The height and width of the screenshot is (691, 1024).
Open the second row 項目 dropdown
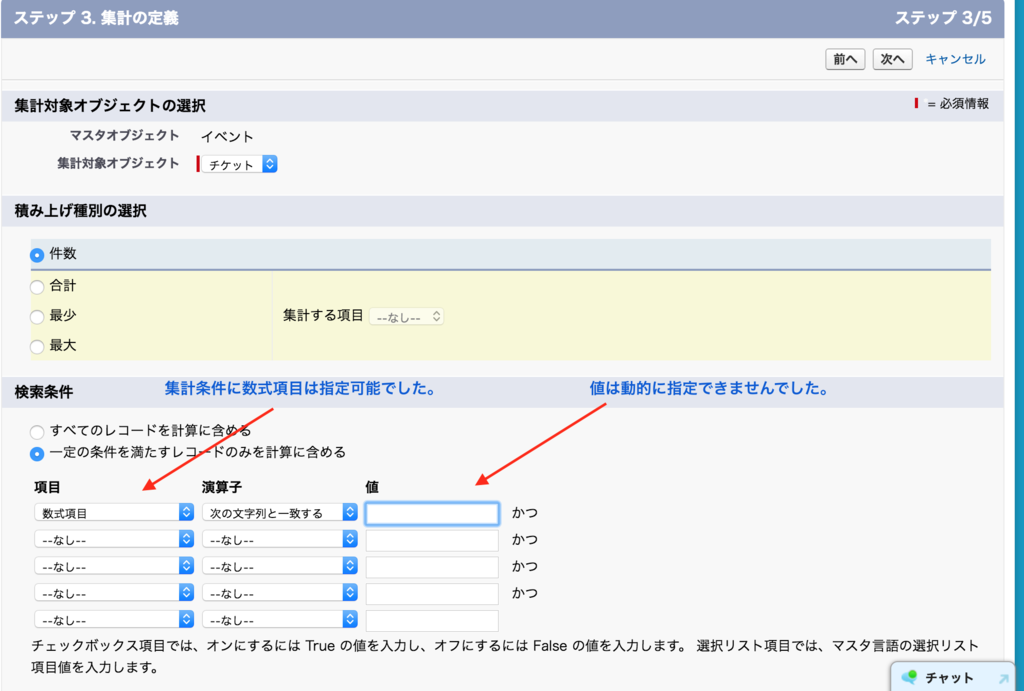point(114,539)
